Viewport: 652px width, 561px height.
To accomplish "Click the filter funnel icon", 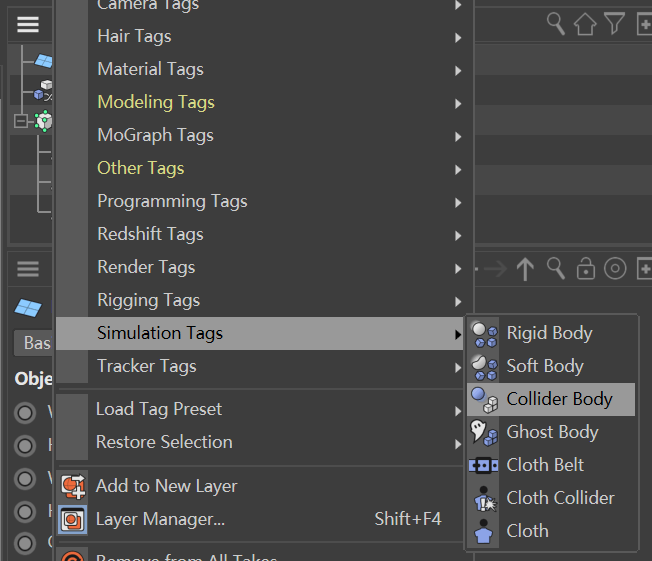I will coord(615,24).
